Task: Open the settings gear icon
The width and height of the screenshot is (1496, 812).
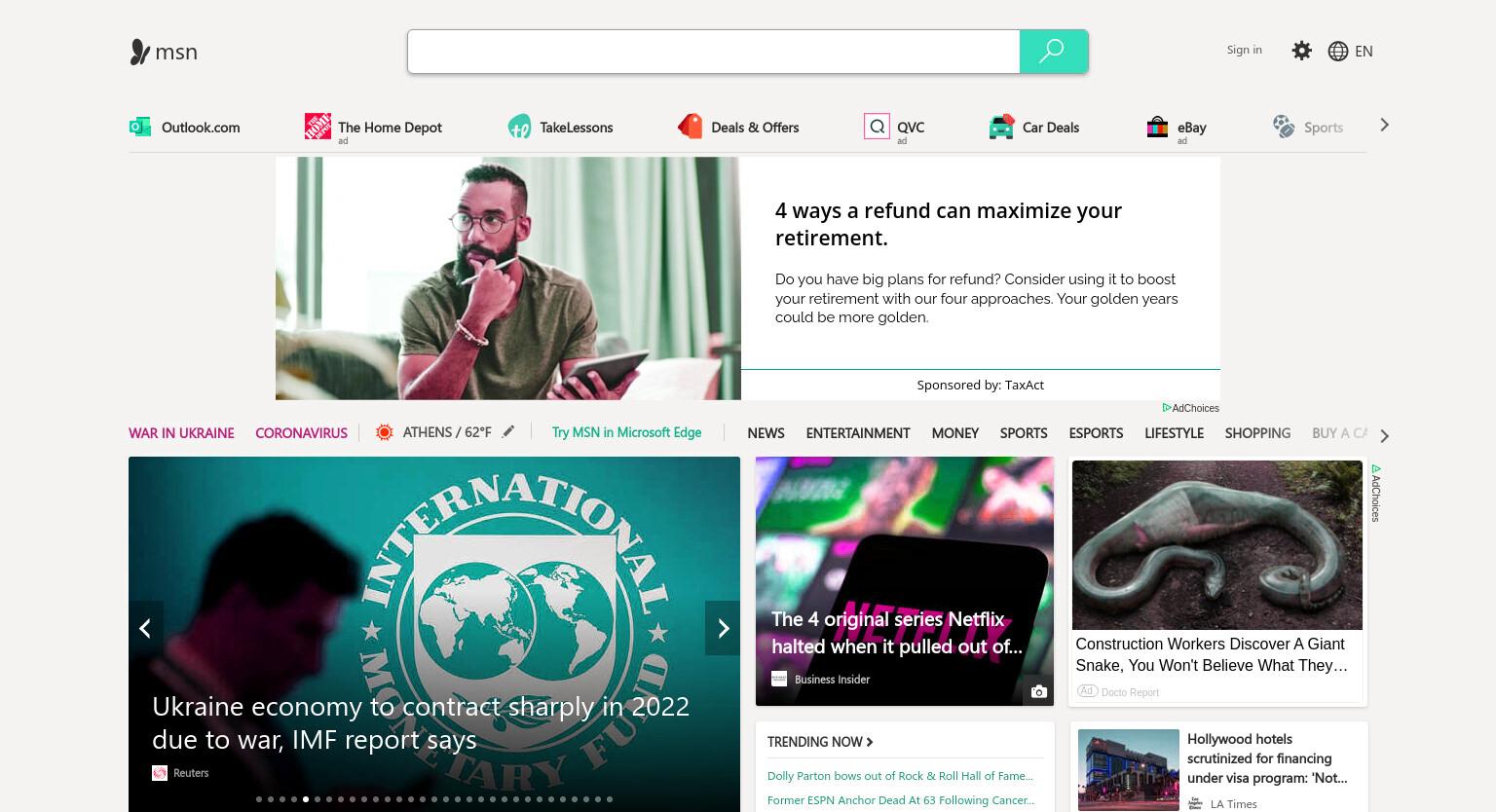Action: coord(1301,51)
